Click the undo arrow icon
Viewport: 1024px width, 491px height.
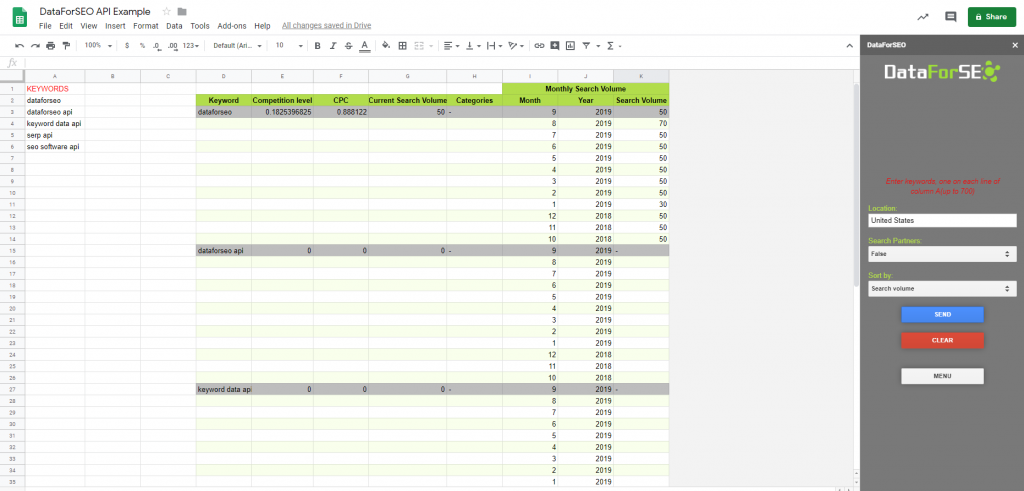point(20,46)
